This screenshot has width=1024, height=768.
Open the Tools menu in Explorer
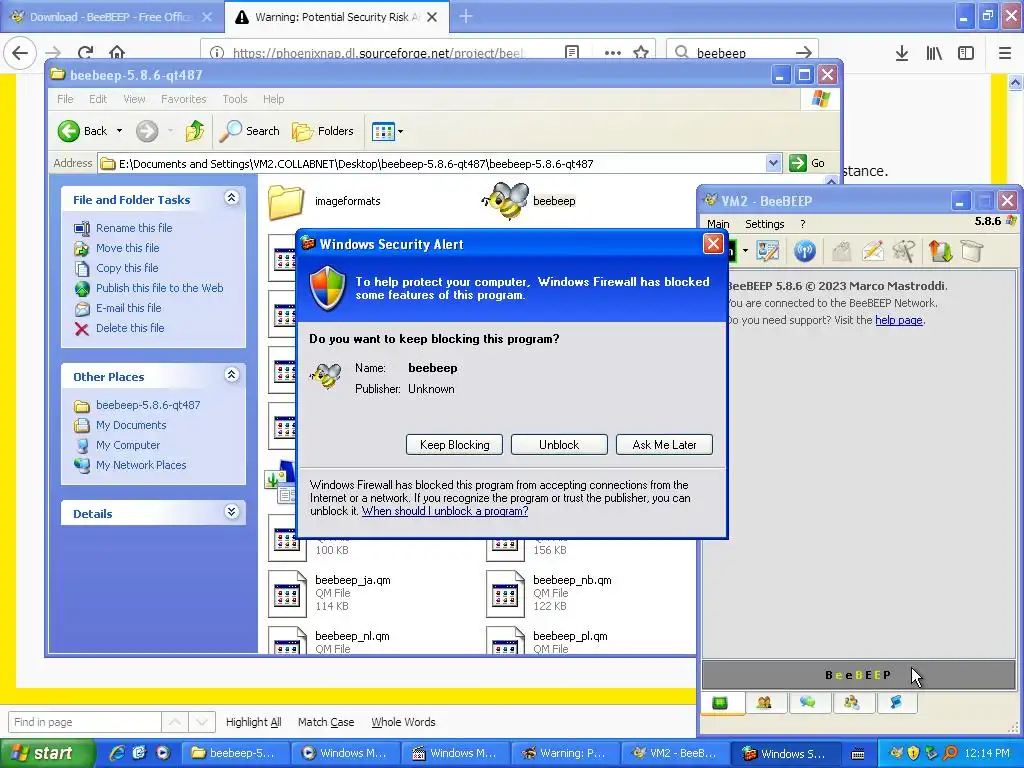click(234, 99)
